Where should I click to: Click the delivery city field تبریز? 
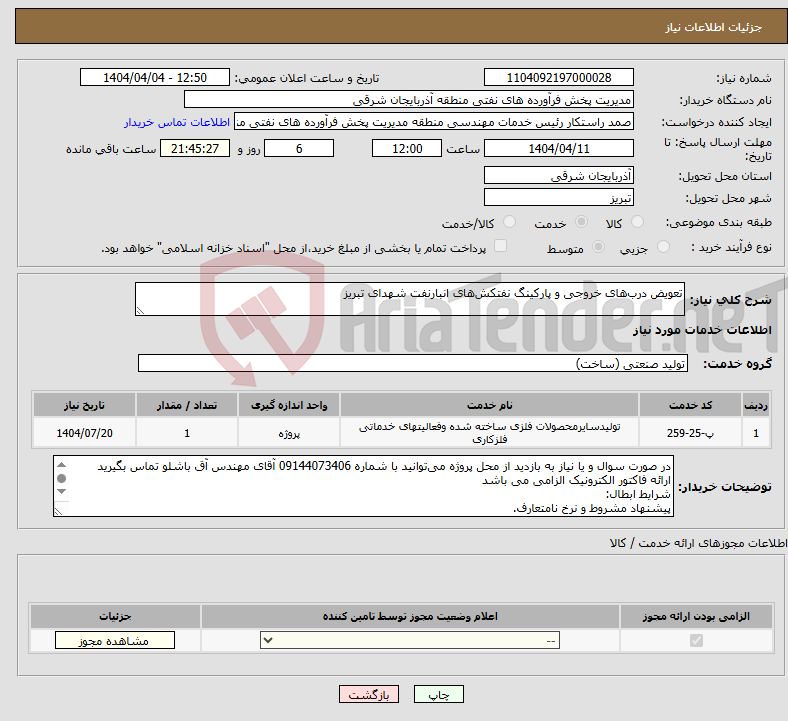[558, 197]
